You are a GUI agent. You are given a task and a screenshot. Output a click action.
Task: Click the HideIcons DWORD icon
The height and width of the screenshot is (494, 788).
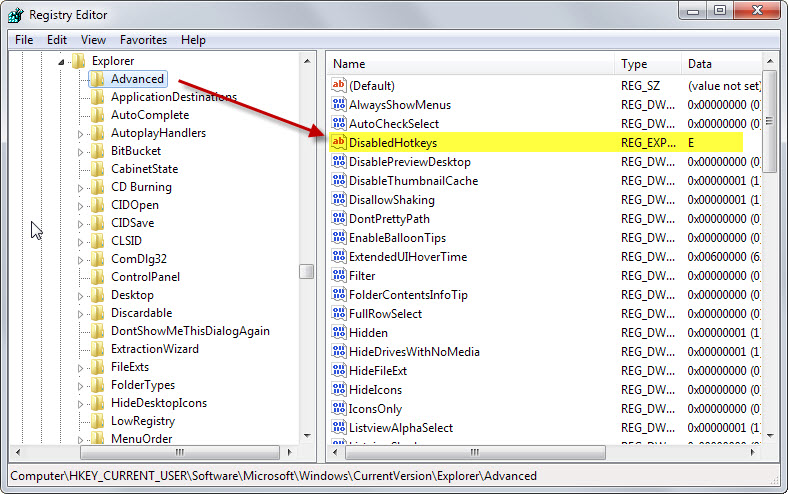click(x=339, y=389)
